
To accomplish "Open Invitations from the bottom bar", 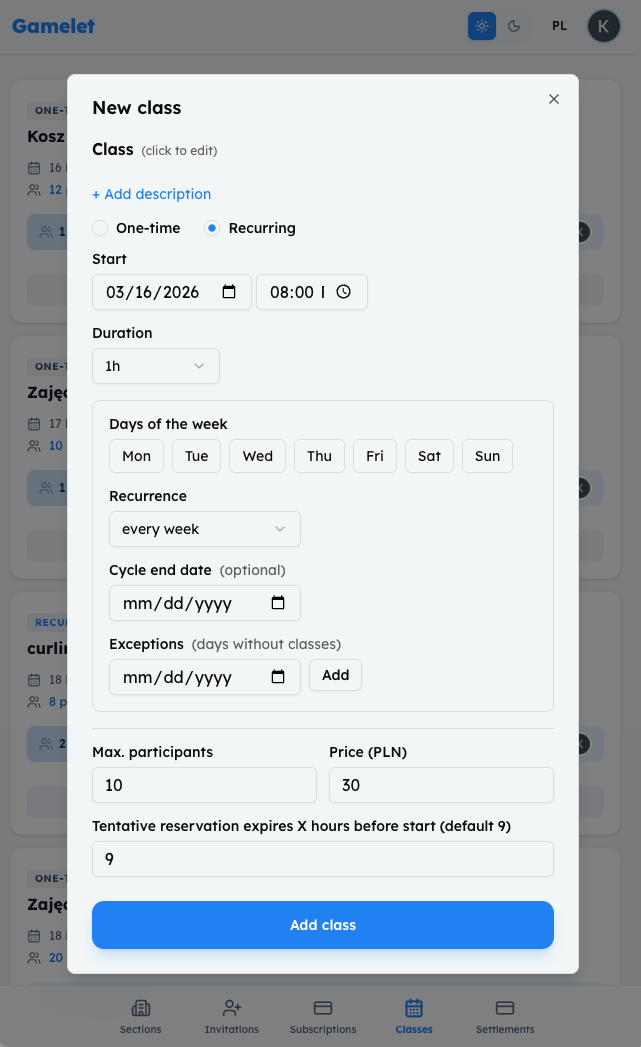I will tap(231, 1014).
